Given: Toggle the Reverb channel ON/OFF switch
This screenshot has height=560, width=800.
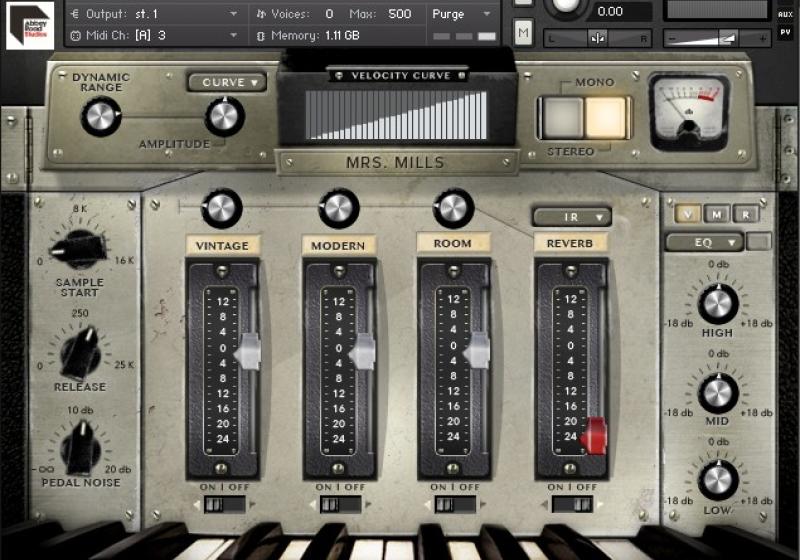Looking at the screenshot, I should pos(572,505).
